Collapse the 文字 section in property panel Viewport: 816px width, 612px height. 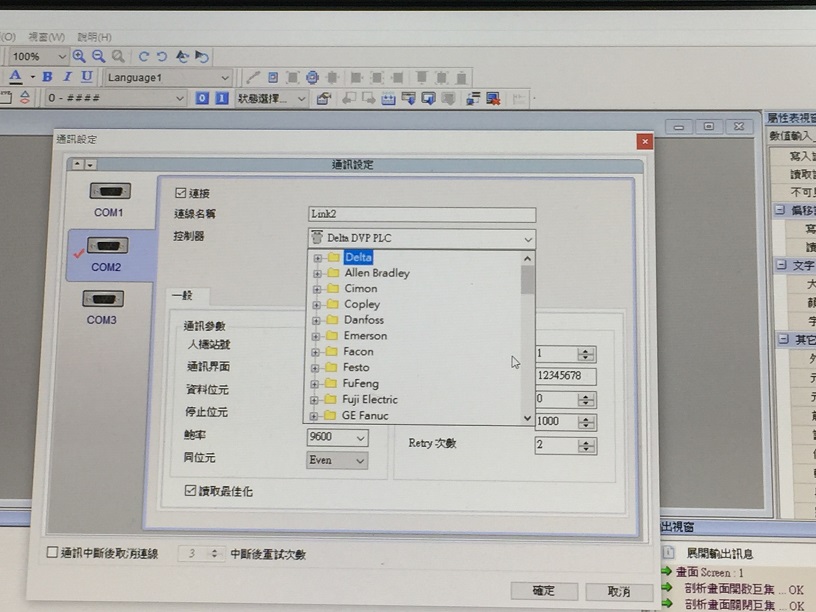(781, 265)
